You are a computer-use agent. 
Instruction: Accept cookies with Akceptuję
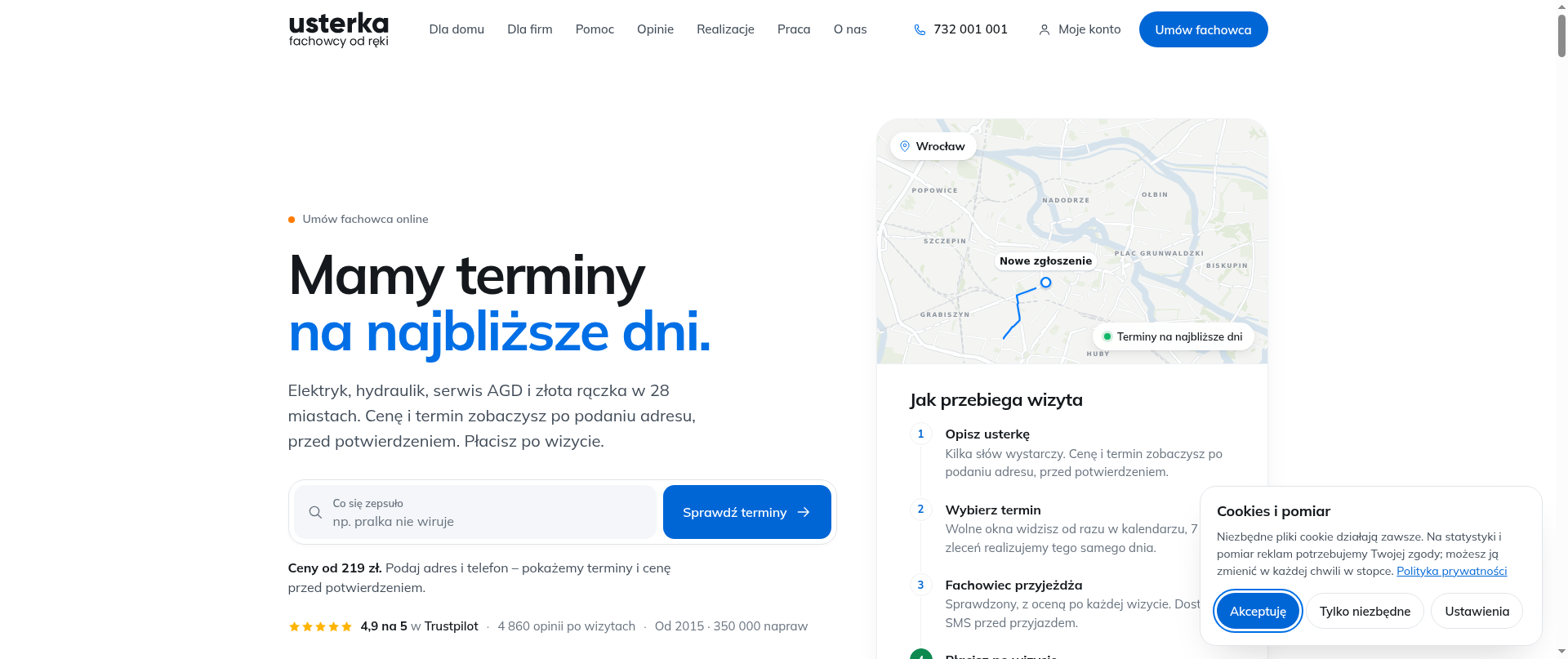click(1258, 611)
